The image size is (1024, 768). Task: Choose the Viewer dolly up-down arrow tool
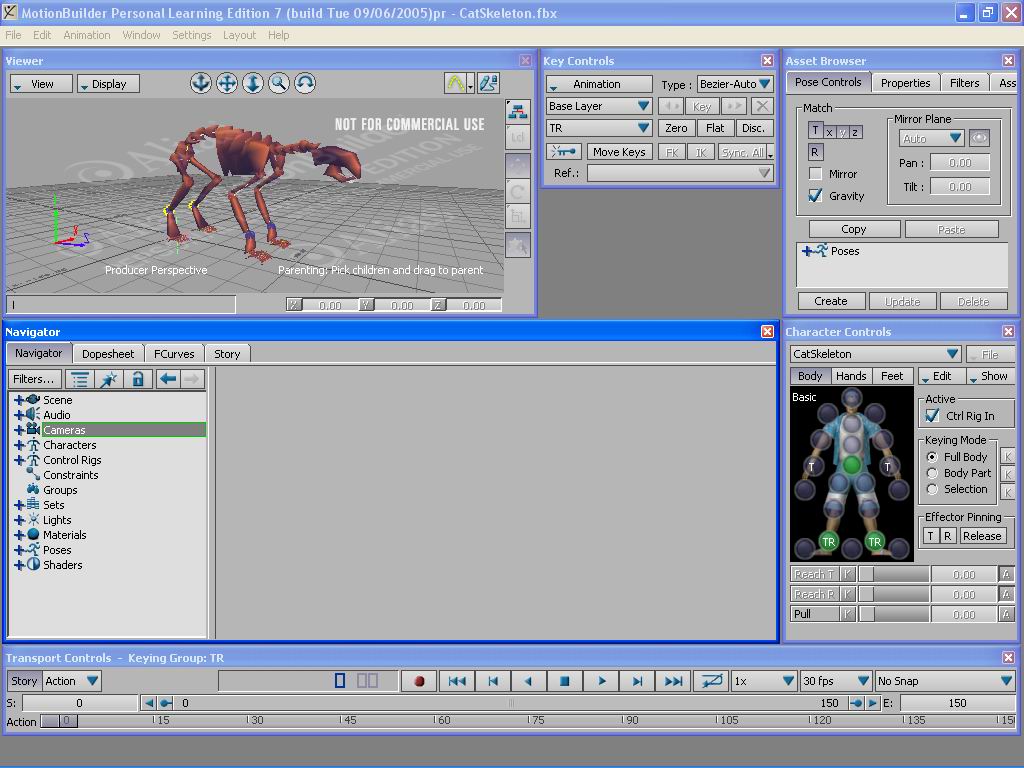click(253, 83)
